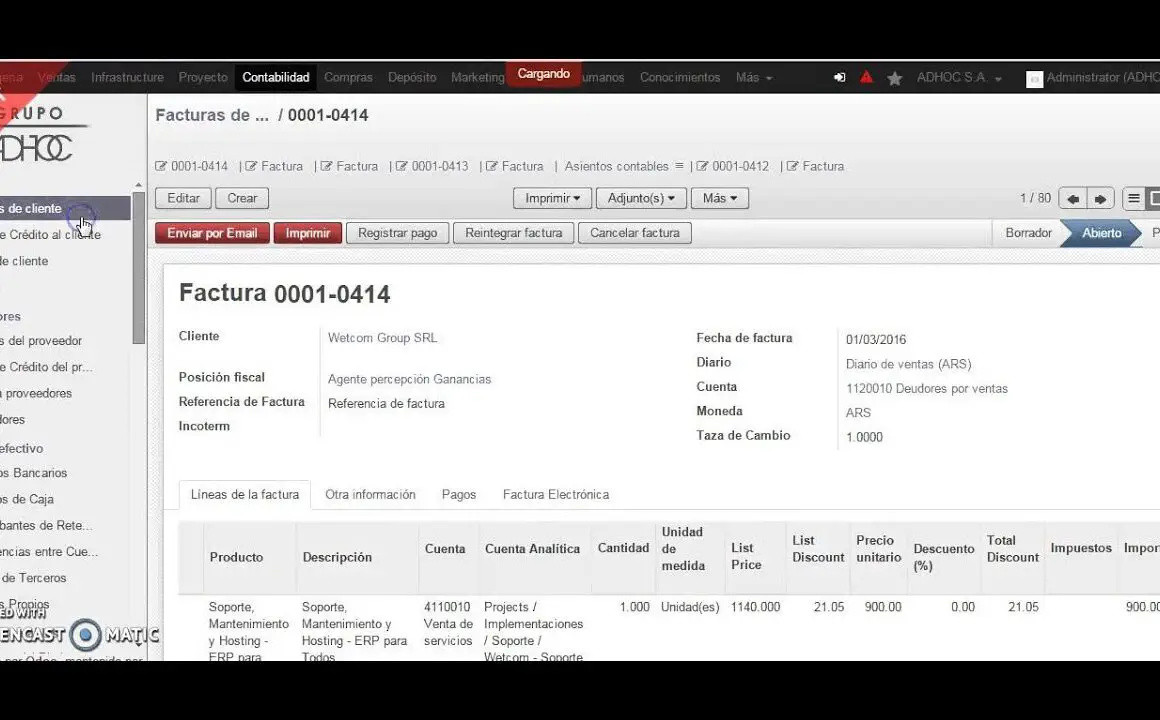Switch to the Otra información tab
This screenshot has height=720, width=1160.
point(370,495)
